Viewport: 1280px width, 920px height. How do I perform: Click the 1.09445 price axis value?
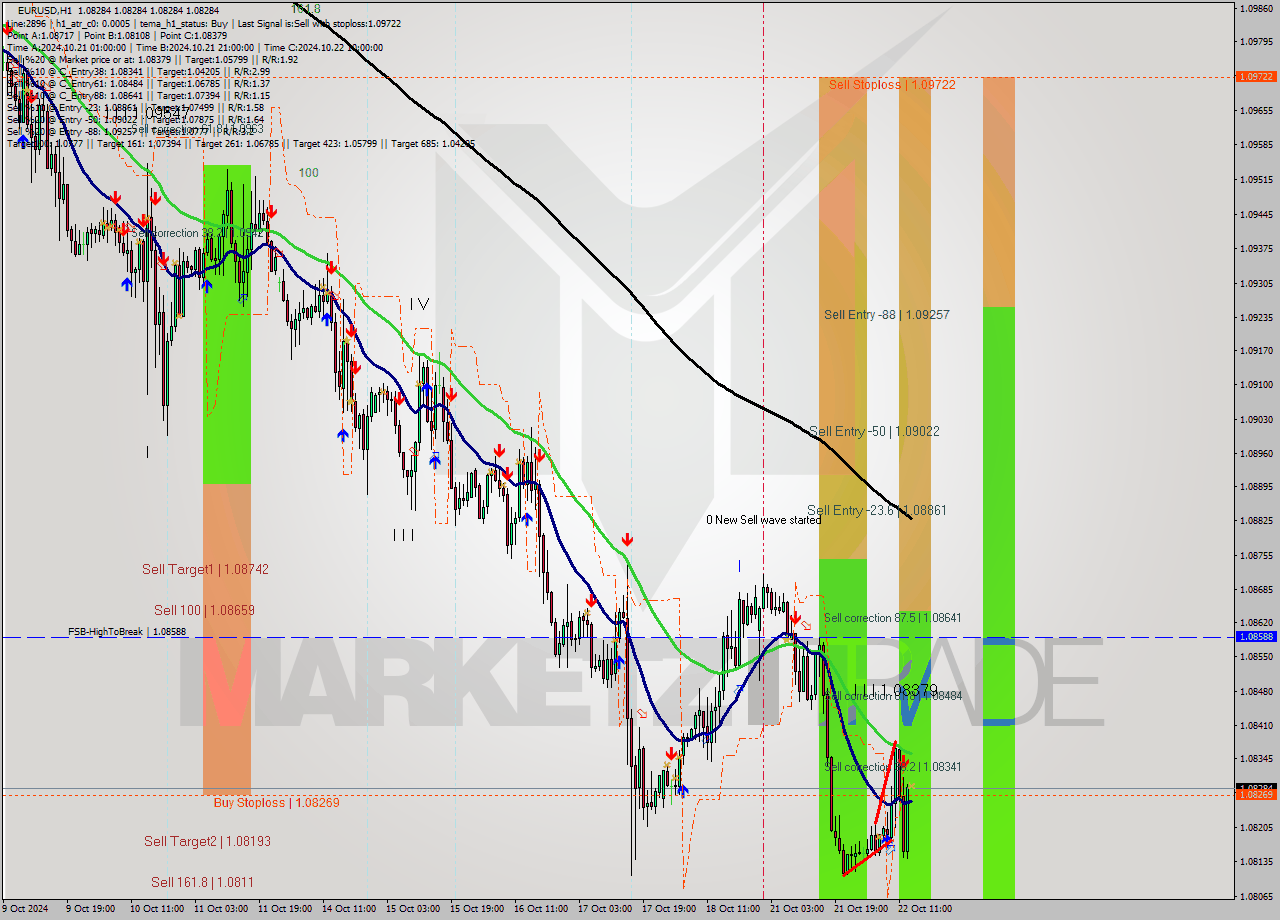click(x=1255, y=214)
